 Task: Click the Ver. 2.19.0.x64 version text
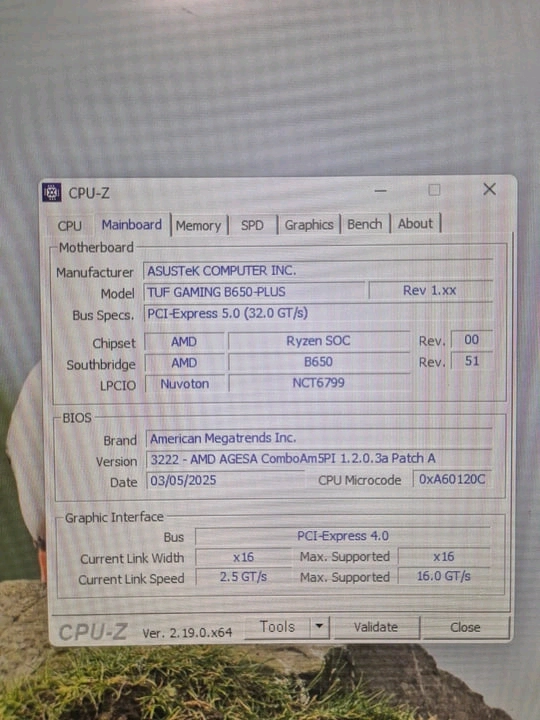pos(187,633)
